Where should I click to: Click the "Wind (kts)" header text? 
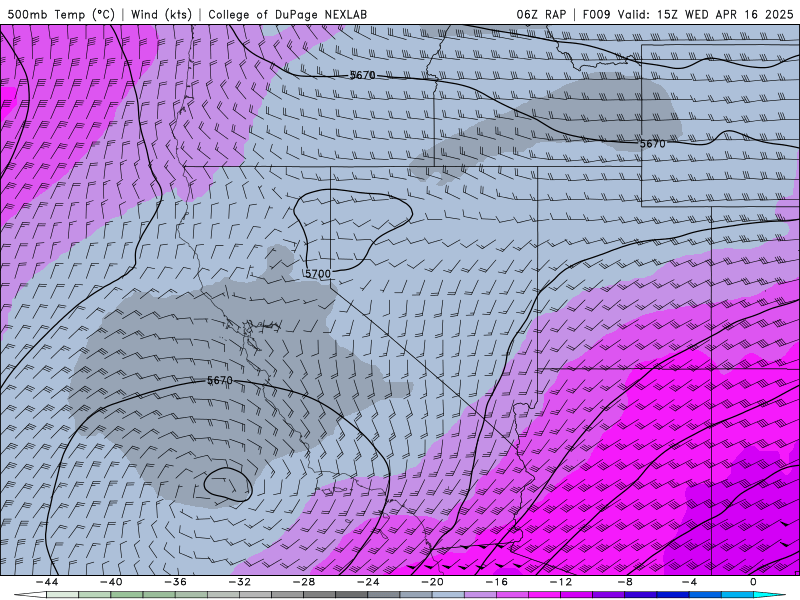click(x=161, y=14)
